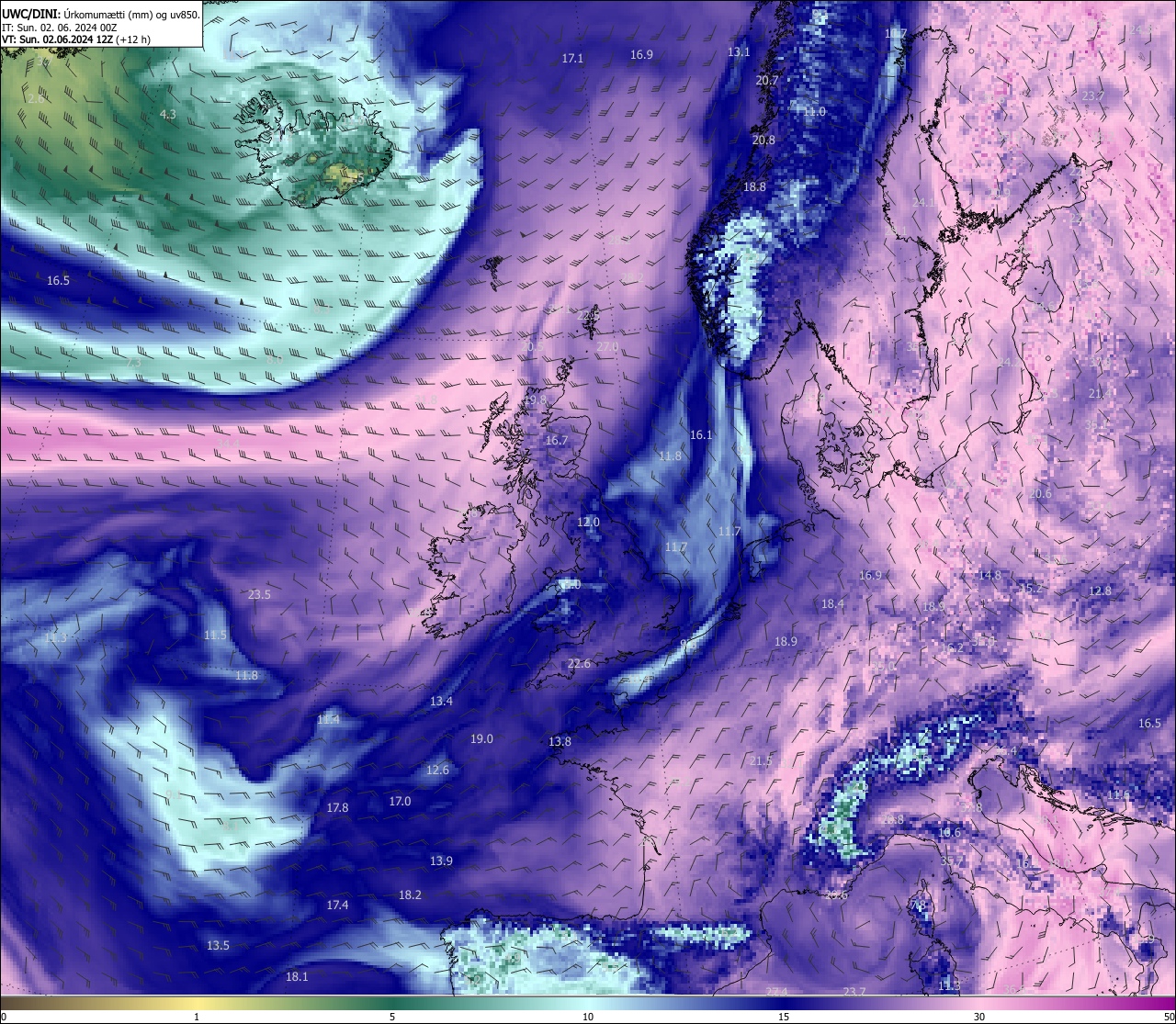The image size is (1176, 1024).
Task: Click the 30 label on the color scale
Action: click(x=979, y=1017)
